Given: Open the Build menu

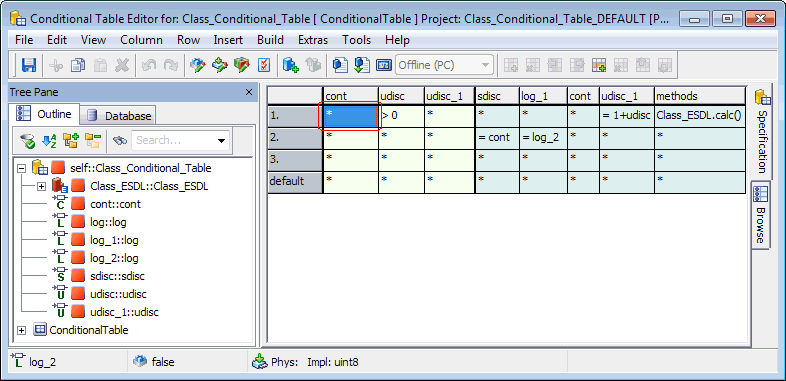Looking at the screenshot, I should coord(270,40).
